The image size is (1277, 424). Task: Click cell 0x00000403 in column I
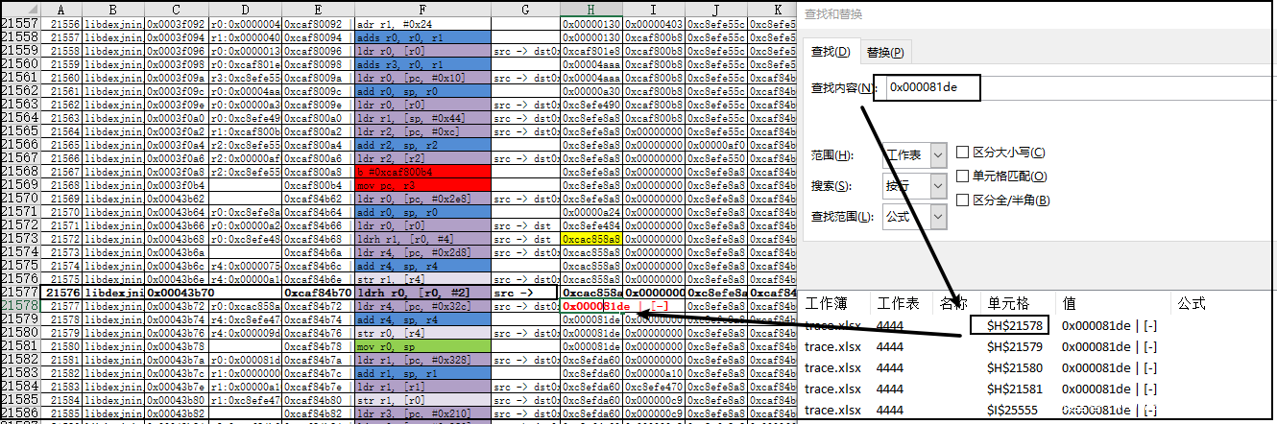point(653,23)
